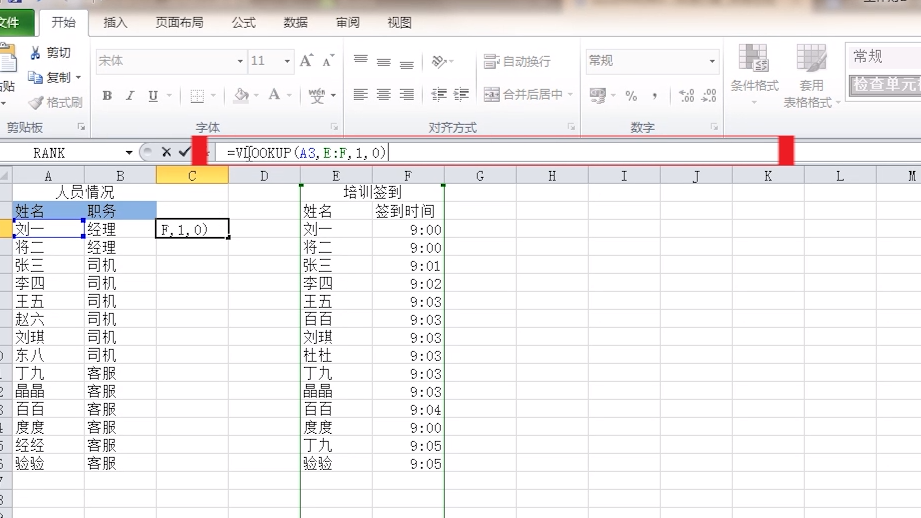Click the top align icon
This screenshot has height=518, width=921.
(x=361, y=60)
